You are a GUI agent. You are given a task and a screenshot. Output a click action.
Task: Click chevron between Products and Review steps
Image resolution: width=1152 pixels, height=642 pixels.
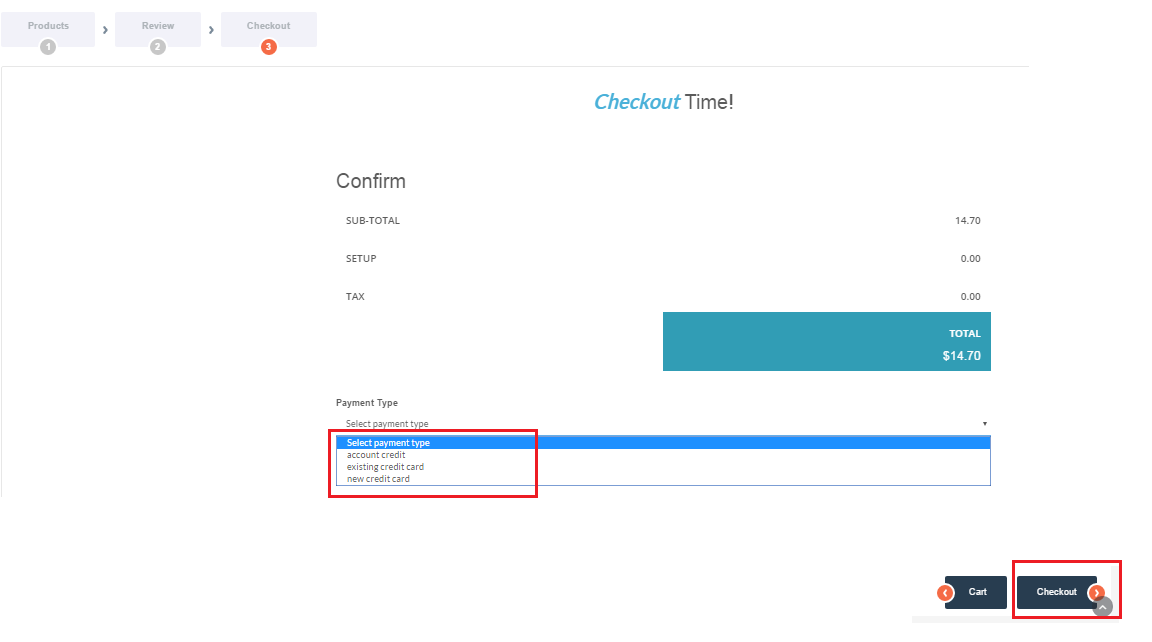(105, 30)
